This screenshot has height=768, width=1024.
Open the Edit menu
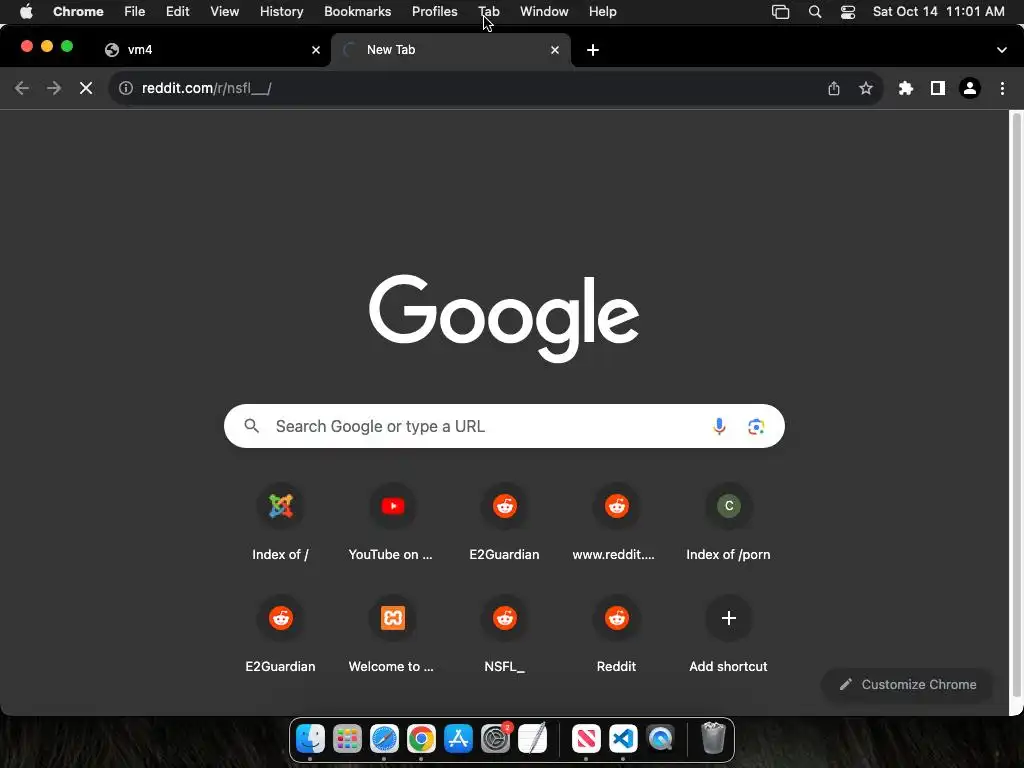pyautogui.click(x=177, y=12)
